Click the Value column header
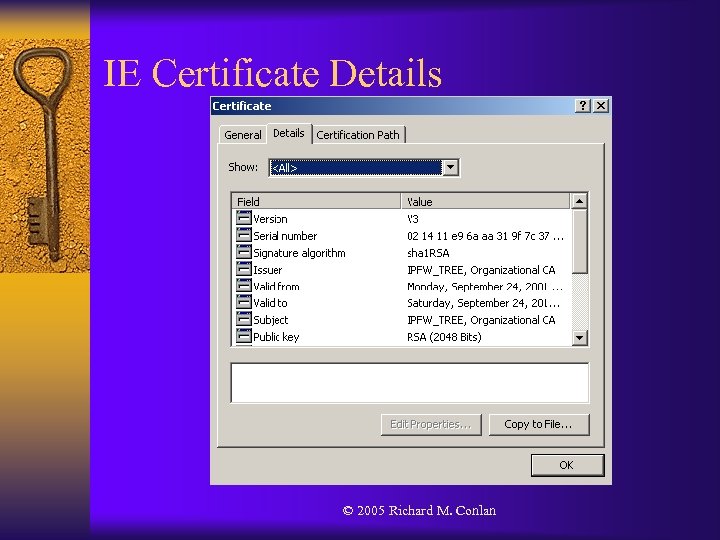The height and width of the screenshot is (540, 720). coord(485,202)
